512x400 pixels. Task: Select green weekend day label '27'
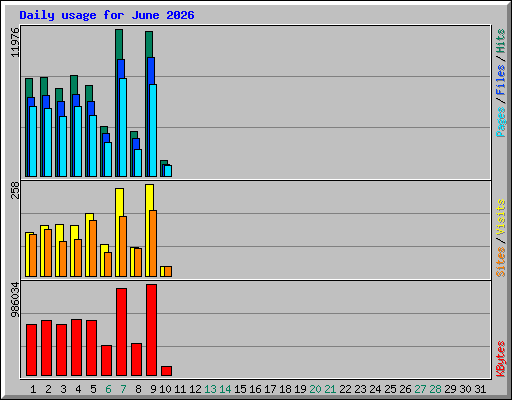pyautogui.click(x=420, y=389)
